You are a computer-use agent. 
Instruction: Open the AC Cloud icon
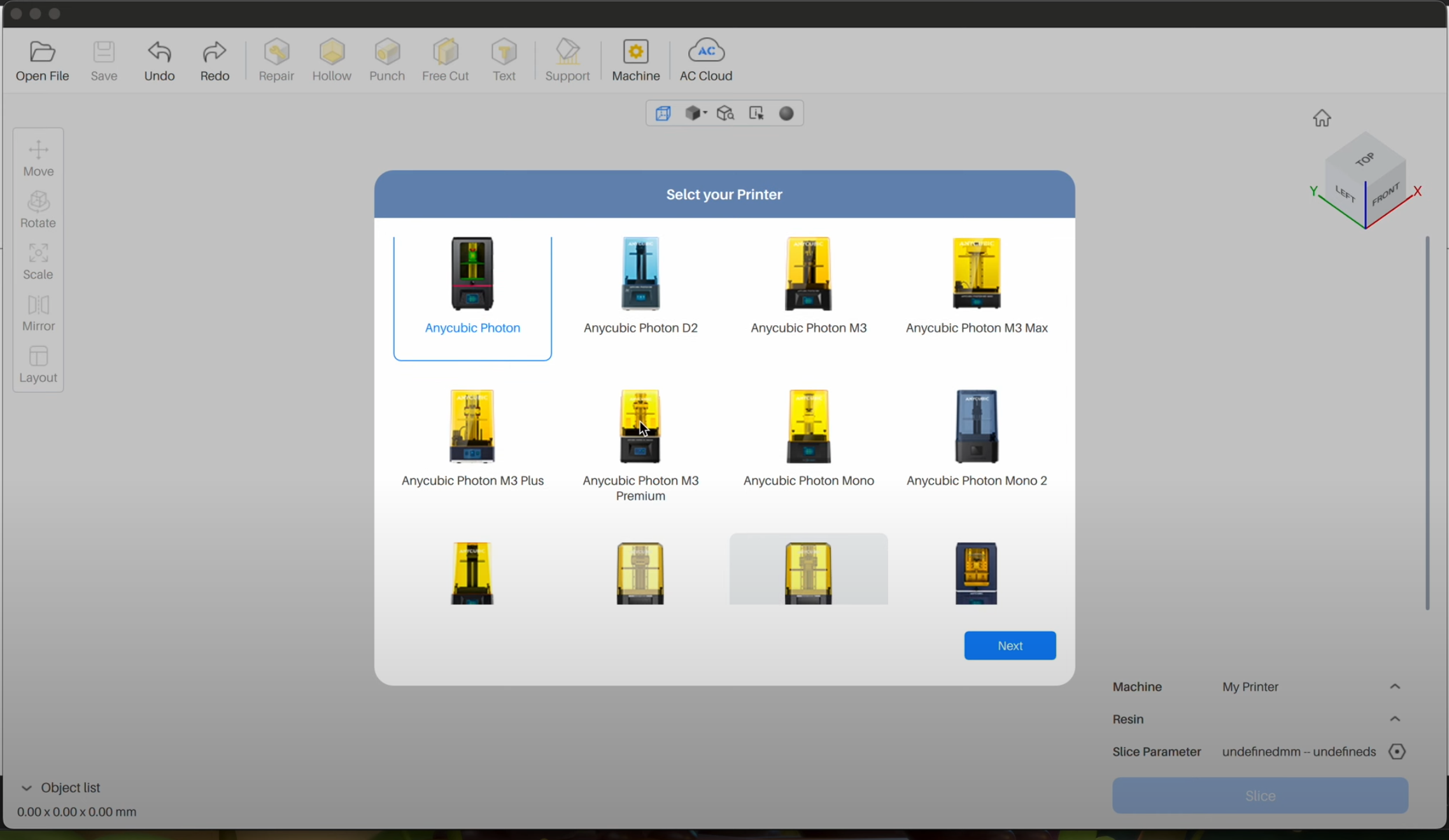(x=705, y=52)
